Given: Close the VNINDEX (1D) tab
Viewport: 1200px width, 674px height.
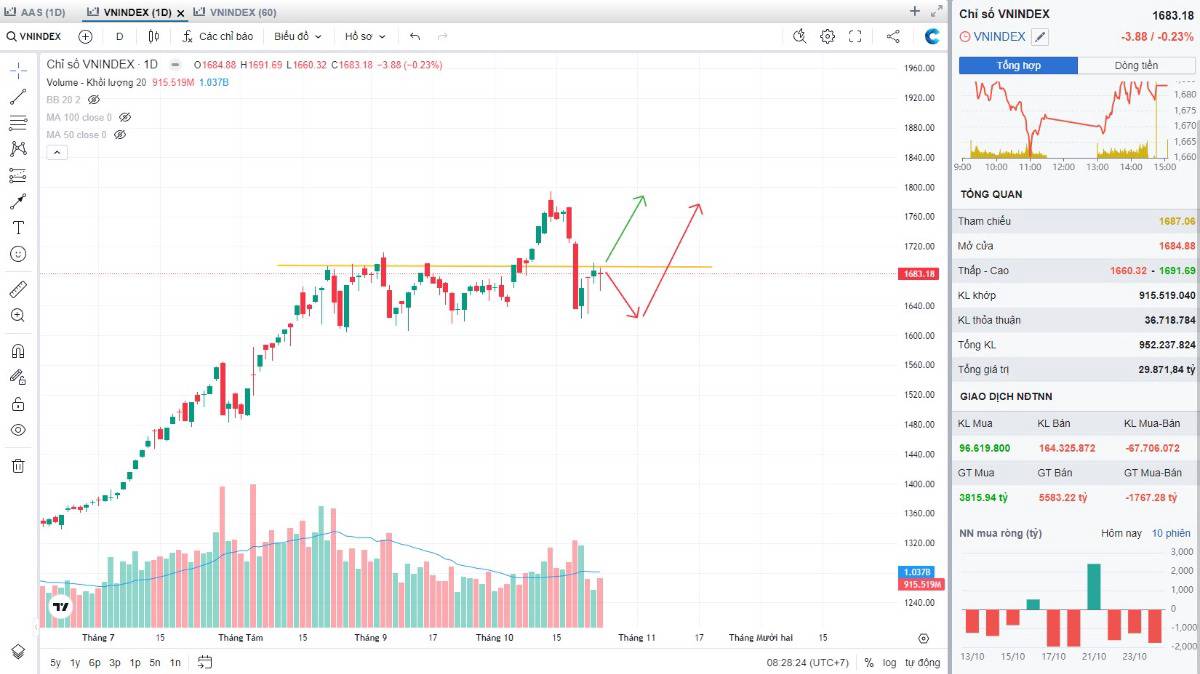Looking at the screenshot, I should (181, 13).
